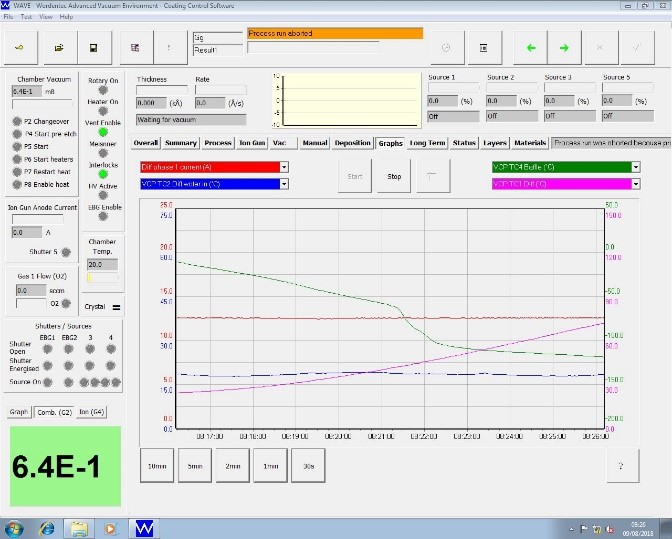The width and height of the screenshot is (672, 539).
Task: Click the help question mark button
Action: (x=622, y=465)
